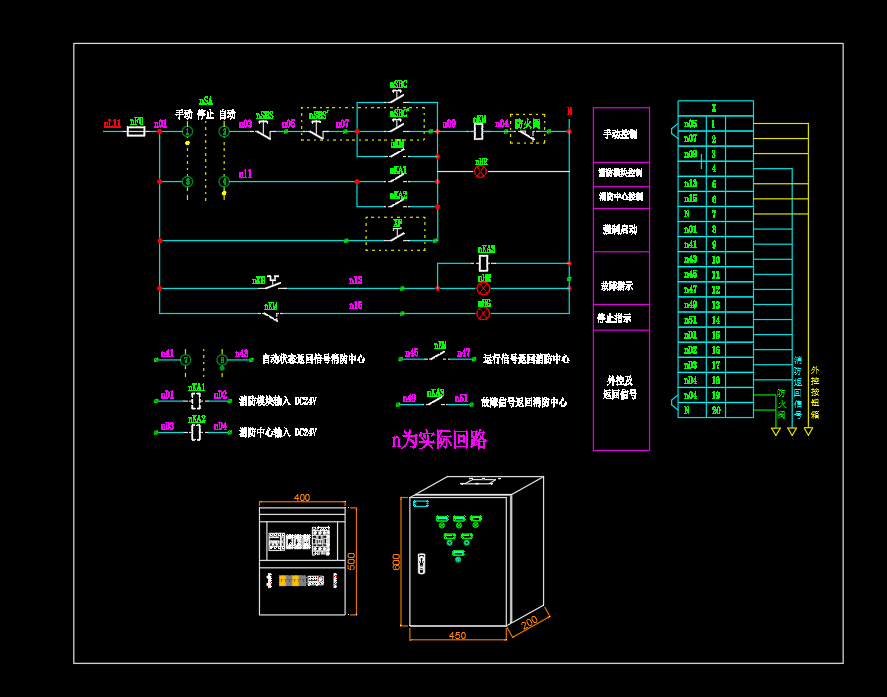Click the magenta n为实际回路 note
Image resolution: width=887 pixels, height=697 pixels.
tap(439, 440)
